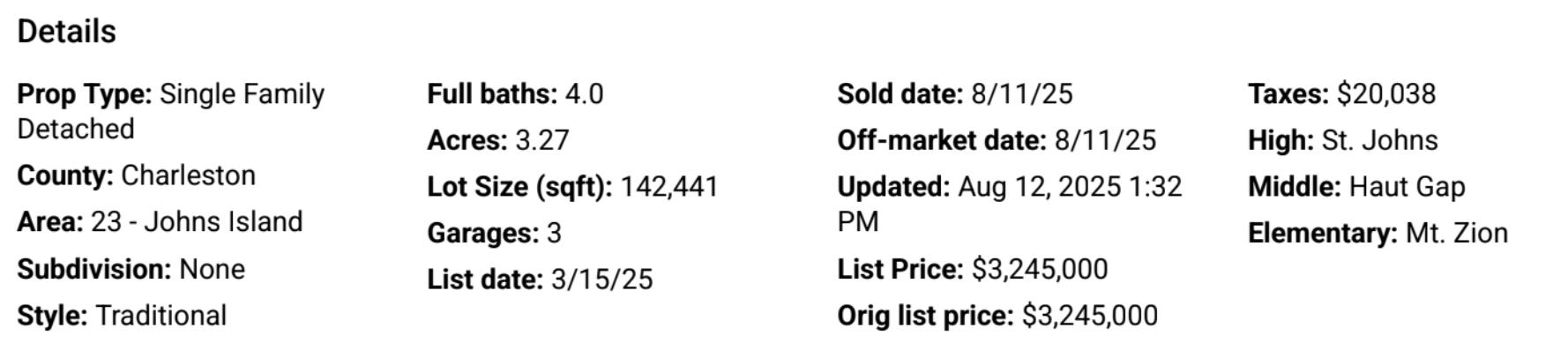Select the Elementary Mt. Zion entry

pos(1378,233)
